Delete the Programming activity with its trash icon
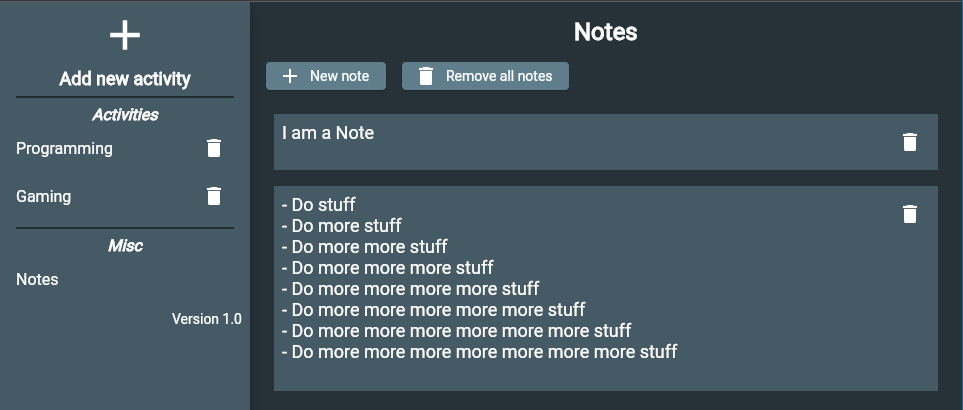963x410 pixels. pyautogui.click(x=214, y=149)
